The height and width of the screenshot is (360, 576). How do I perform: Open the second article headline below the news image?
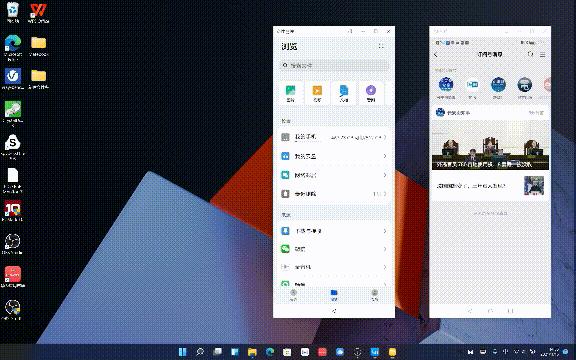470,186
